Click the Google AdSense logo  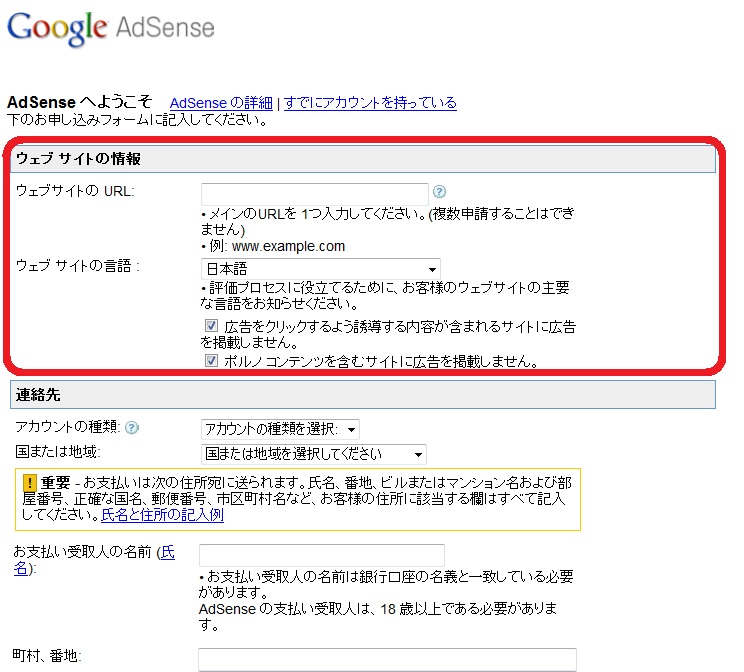pos(110,29)
